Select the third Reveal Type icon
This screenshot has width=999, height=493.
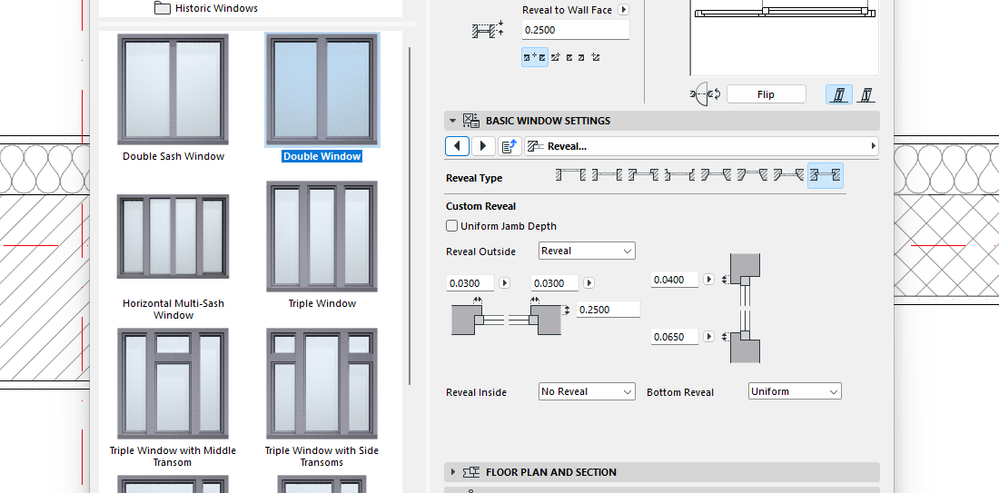click(x=643, y=175)
